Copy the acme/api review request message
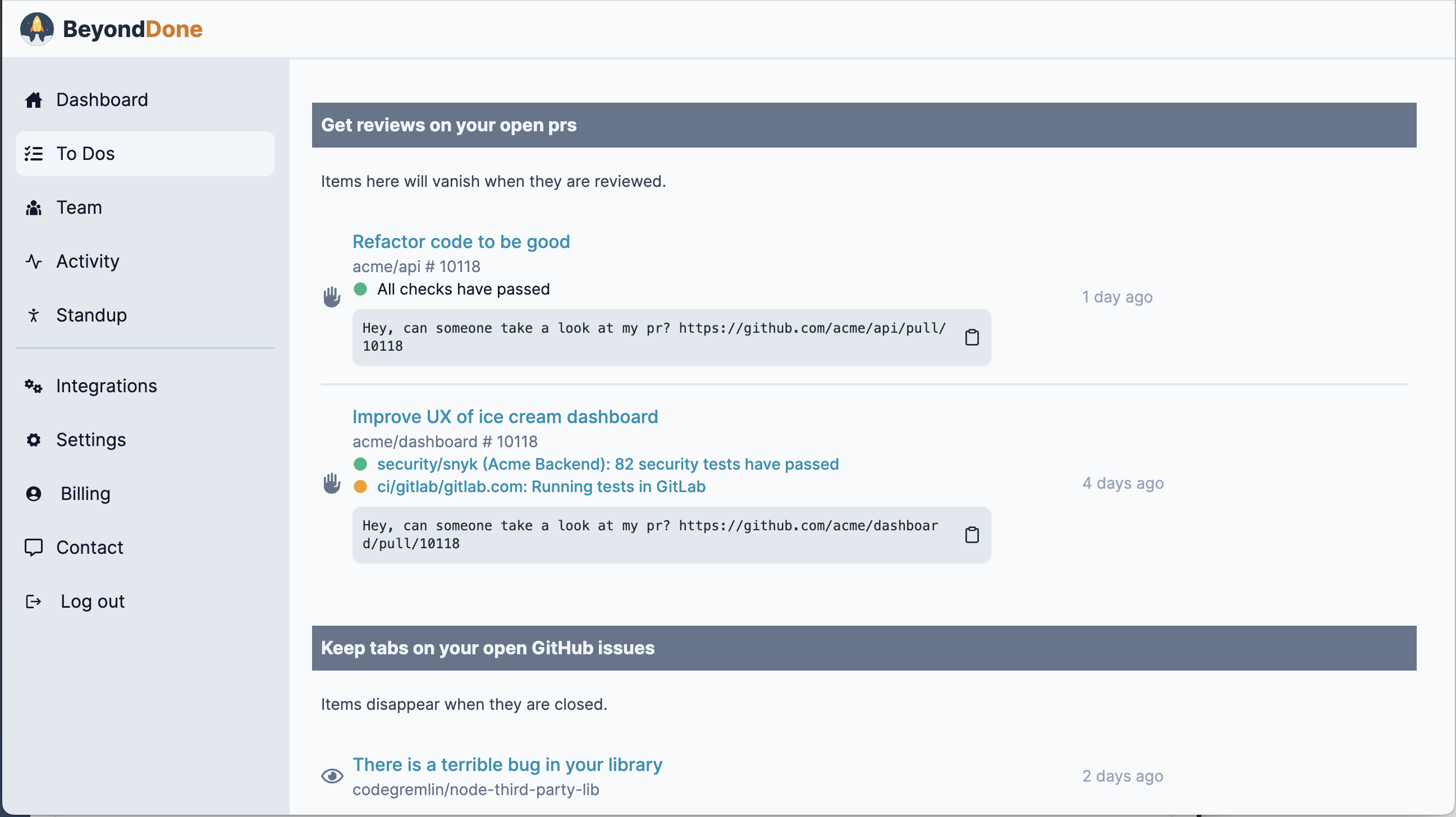The image size is (1456, 817). [x=972, y=337]
